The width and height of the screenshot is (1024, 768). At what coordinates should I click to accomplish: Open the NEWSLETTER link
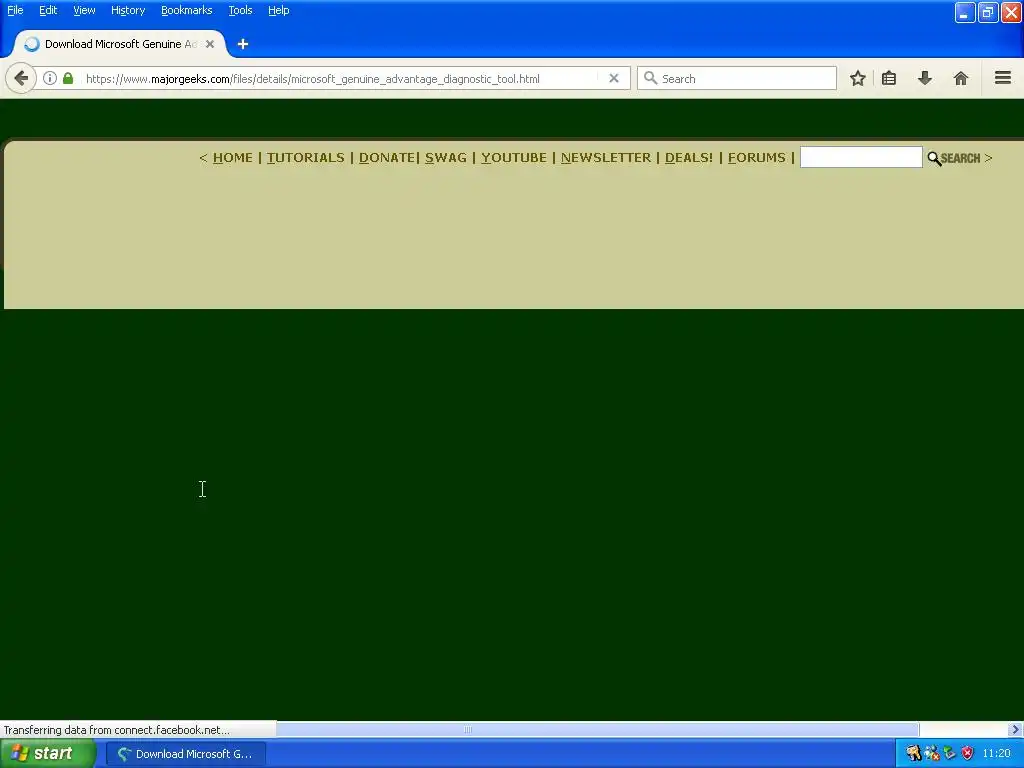click(x=606, y=157)
